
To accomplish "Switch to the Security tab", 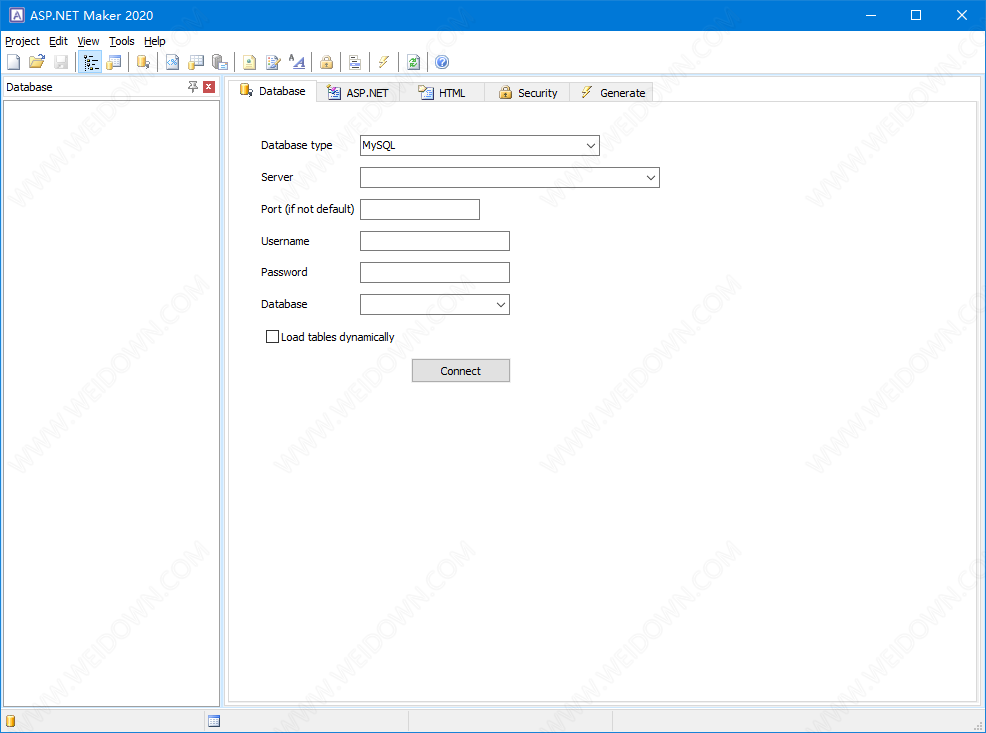I will [528, 92].
